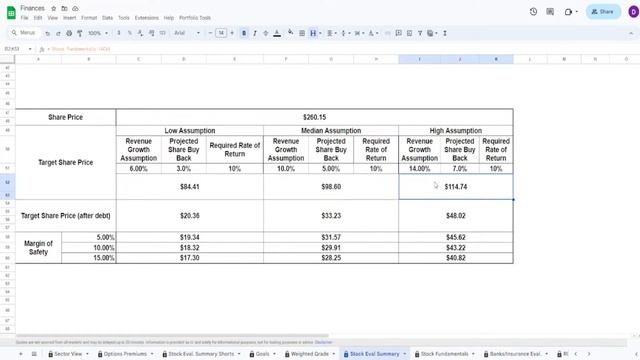Toggle Strikethrough formatting
The image size is (640, 360).
pos(266,33)
